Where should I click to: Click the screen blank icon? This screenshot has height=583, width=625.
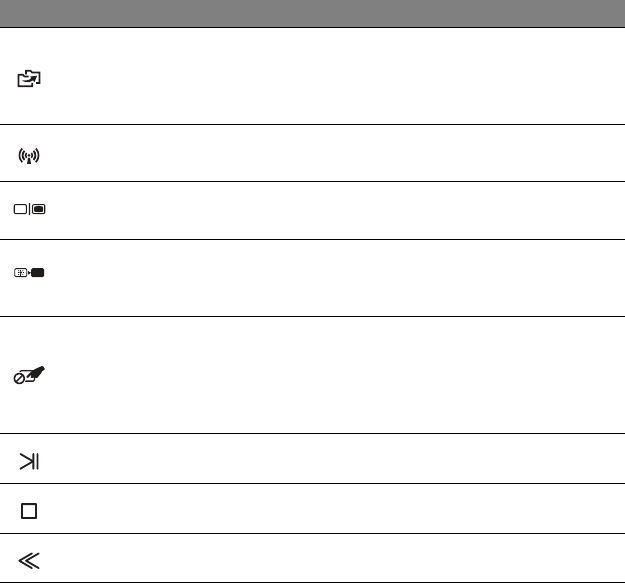(29, 273)
